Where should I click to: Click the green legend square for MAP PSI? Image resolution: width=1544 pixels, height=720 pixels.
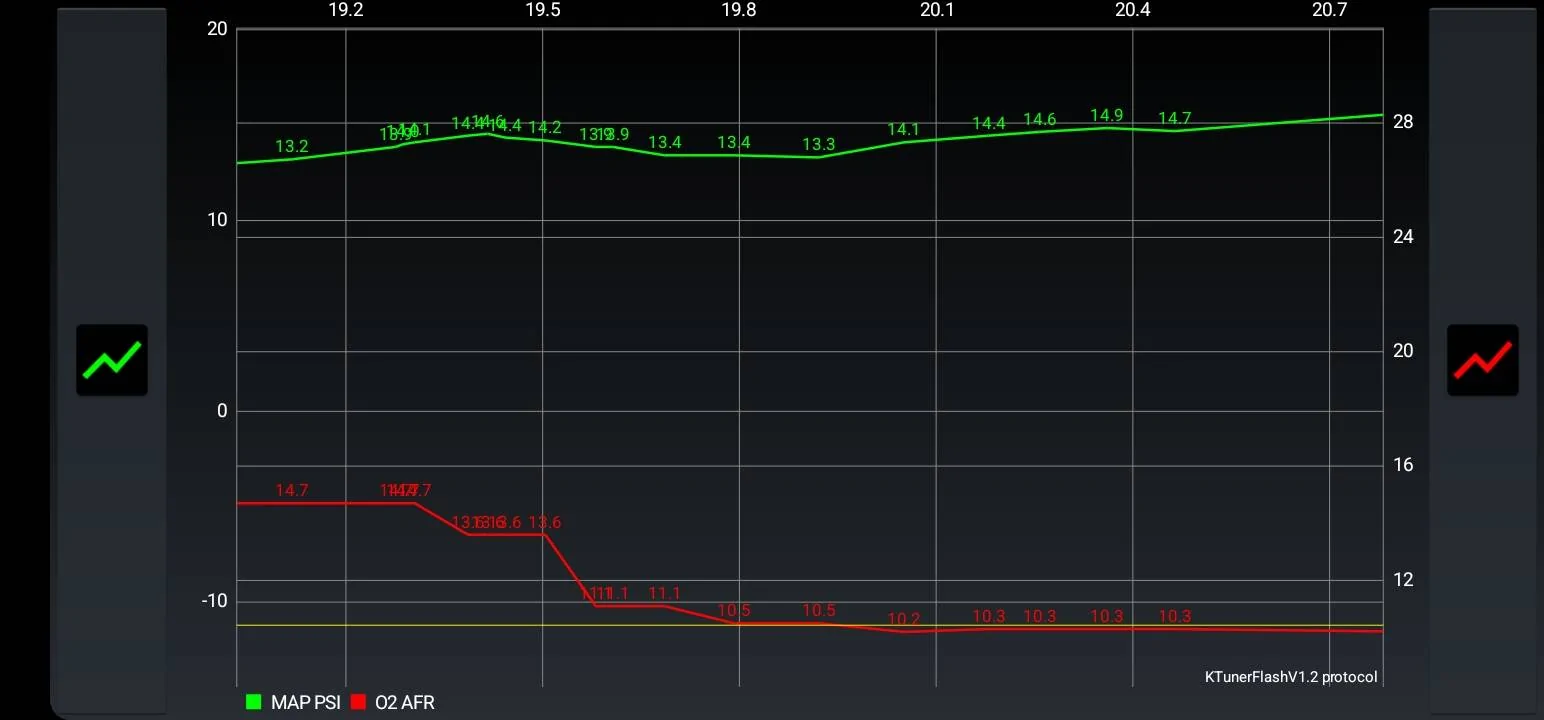253,702
